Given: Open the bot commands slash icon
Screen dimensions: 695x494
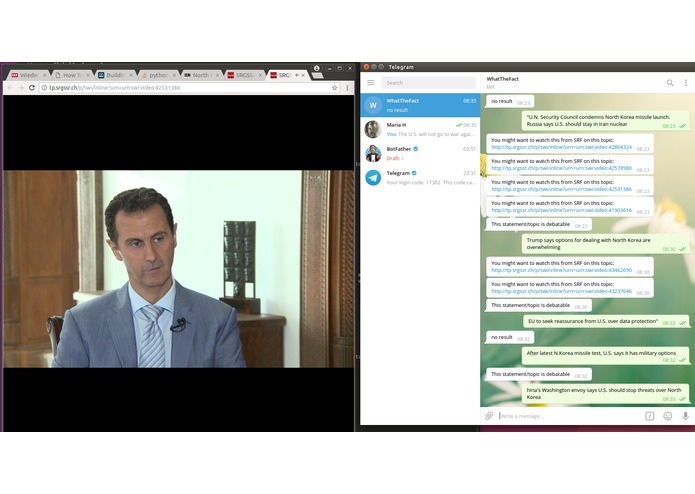Looking at the screenshot, I should [x=649, y=416].
